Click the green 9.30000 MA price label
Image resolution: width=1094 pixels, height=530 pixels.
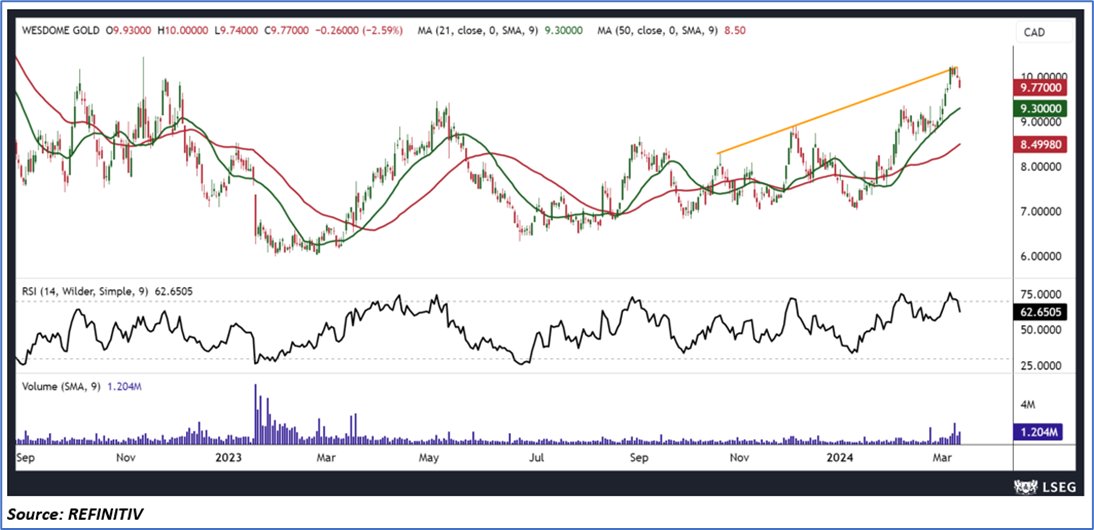pyautogui.click(x=1042, y=108)
